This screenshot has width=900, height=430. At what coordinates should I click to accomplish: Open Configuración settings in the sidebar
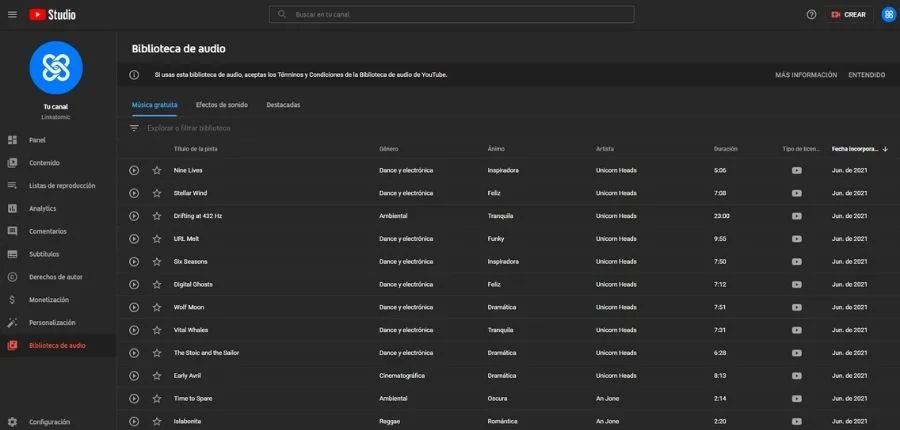(49, 422)
